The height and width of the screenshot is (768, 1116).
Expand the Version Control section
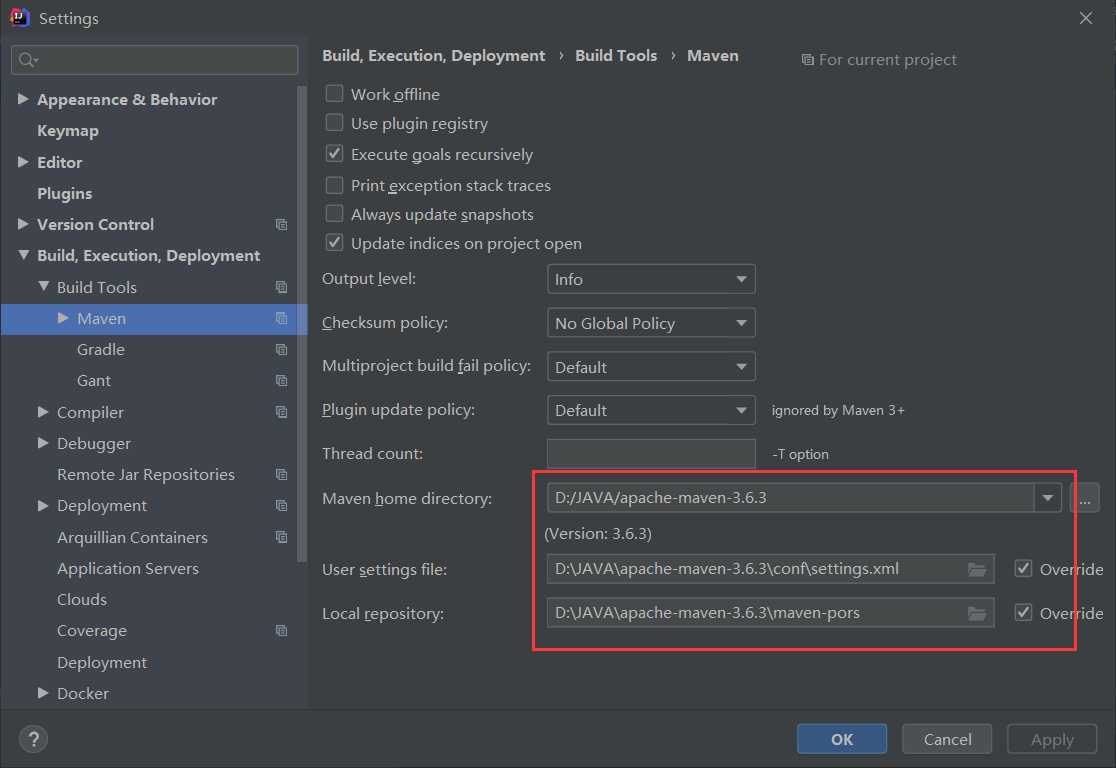23,224
